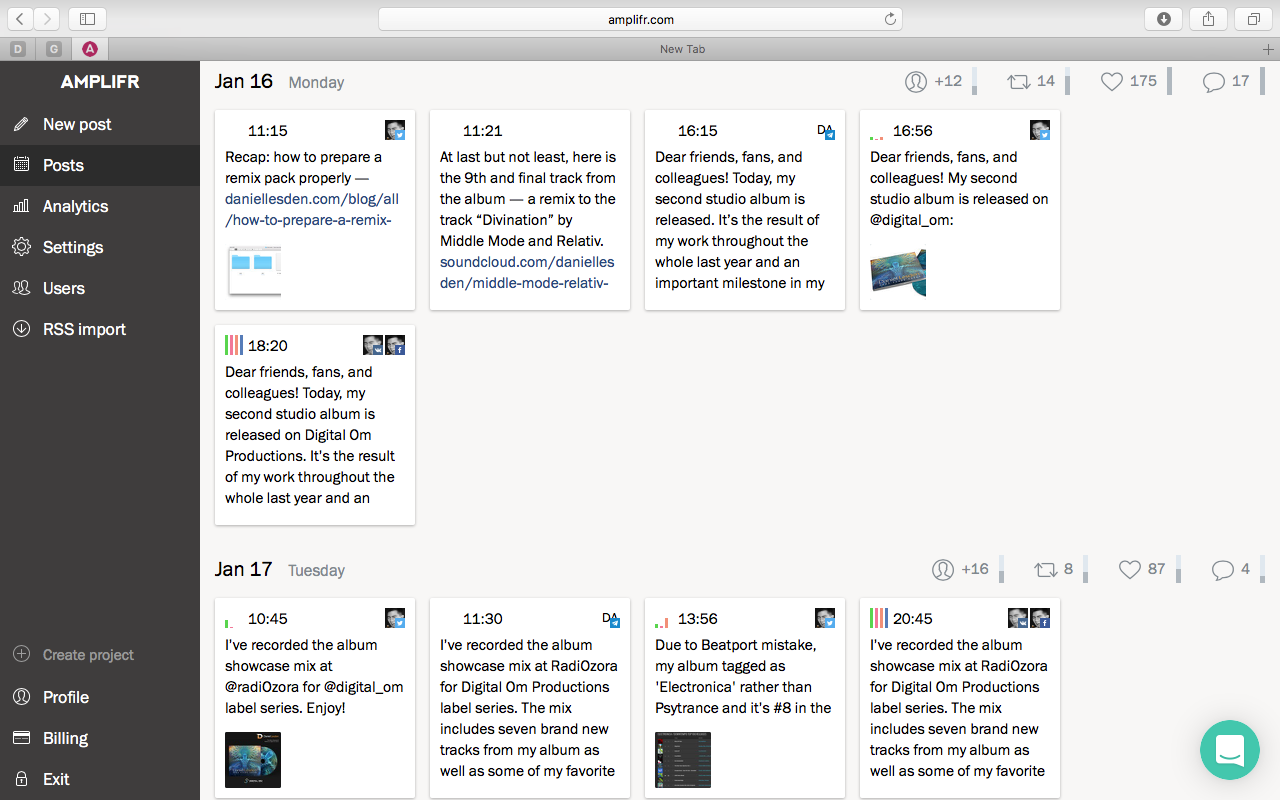Open album cover thumbnail in 16:56 post

pyautogui.click(x=898, y=271)
